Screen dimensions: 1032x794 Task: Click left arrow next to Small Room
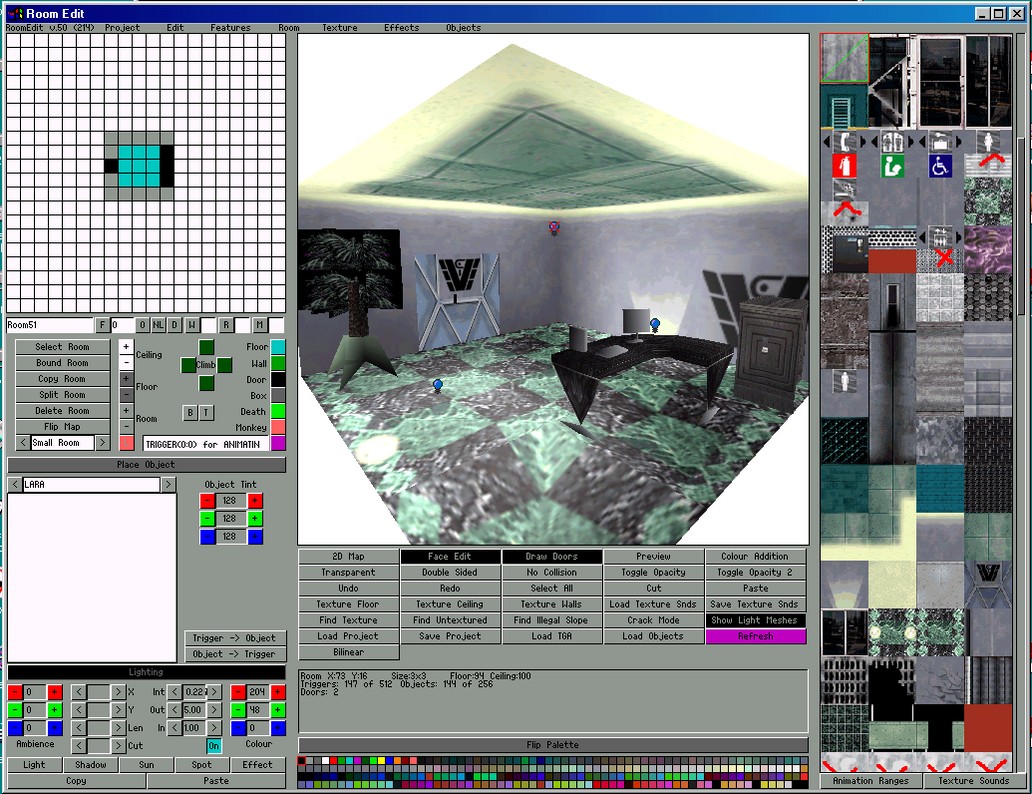(x=23, y=443)
